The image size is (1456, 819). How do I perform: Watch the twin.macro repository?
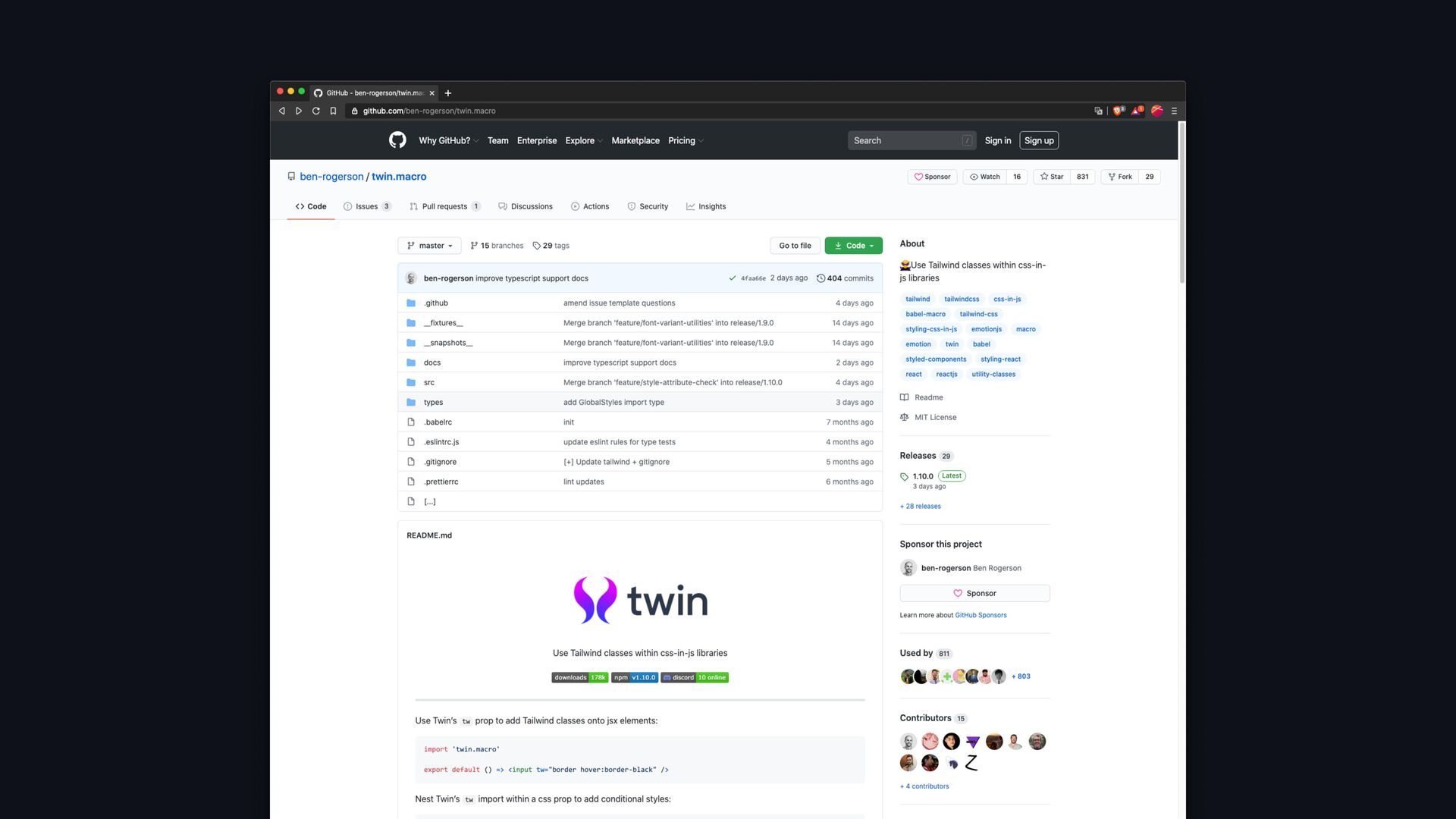985,177
